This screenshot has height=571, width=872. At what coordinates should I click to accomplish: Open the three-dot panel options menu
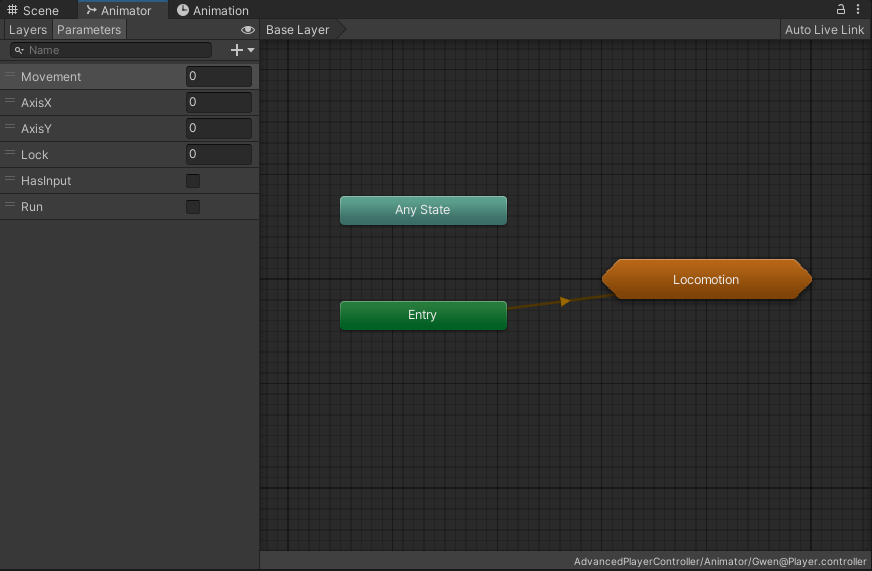(x=858, y=9)
